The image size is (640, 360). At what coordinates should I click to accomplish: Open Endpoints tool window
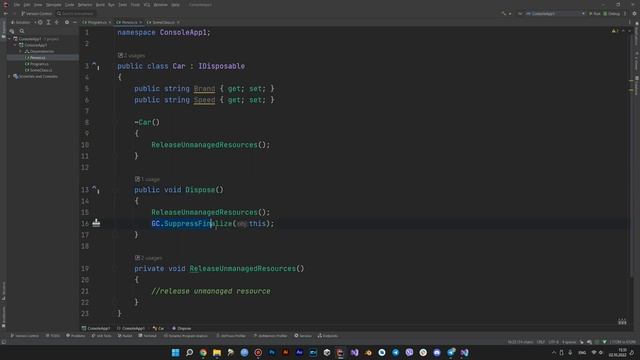pos(328,336)
